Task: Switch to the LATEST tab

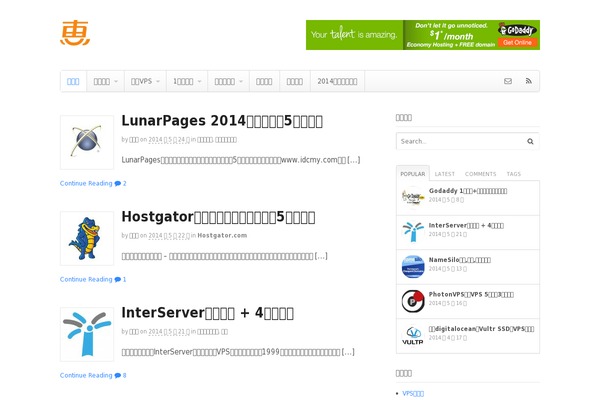Action: tap(445, 174)
